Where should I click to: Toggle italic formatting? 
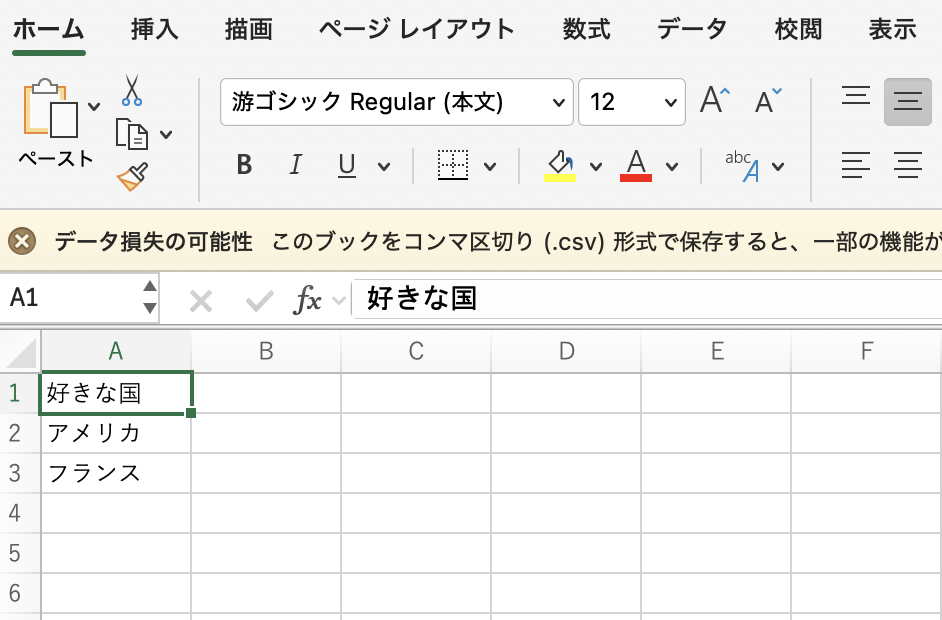point(295,166)
